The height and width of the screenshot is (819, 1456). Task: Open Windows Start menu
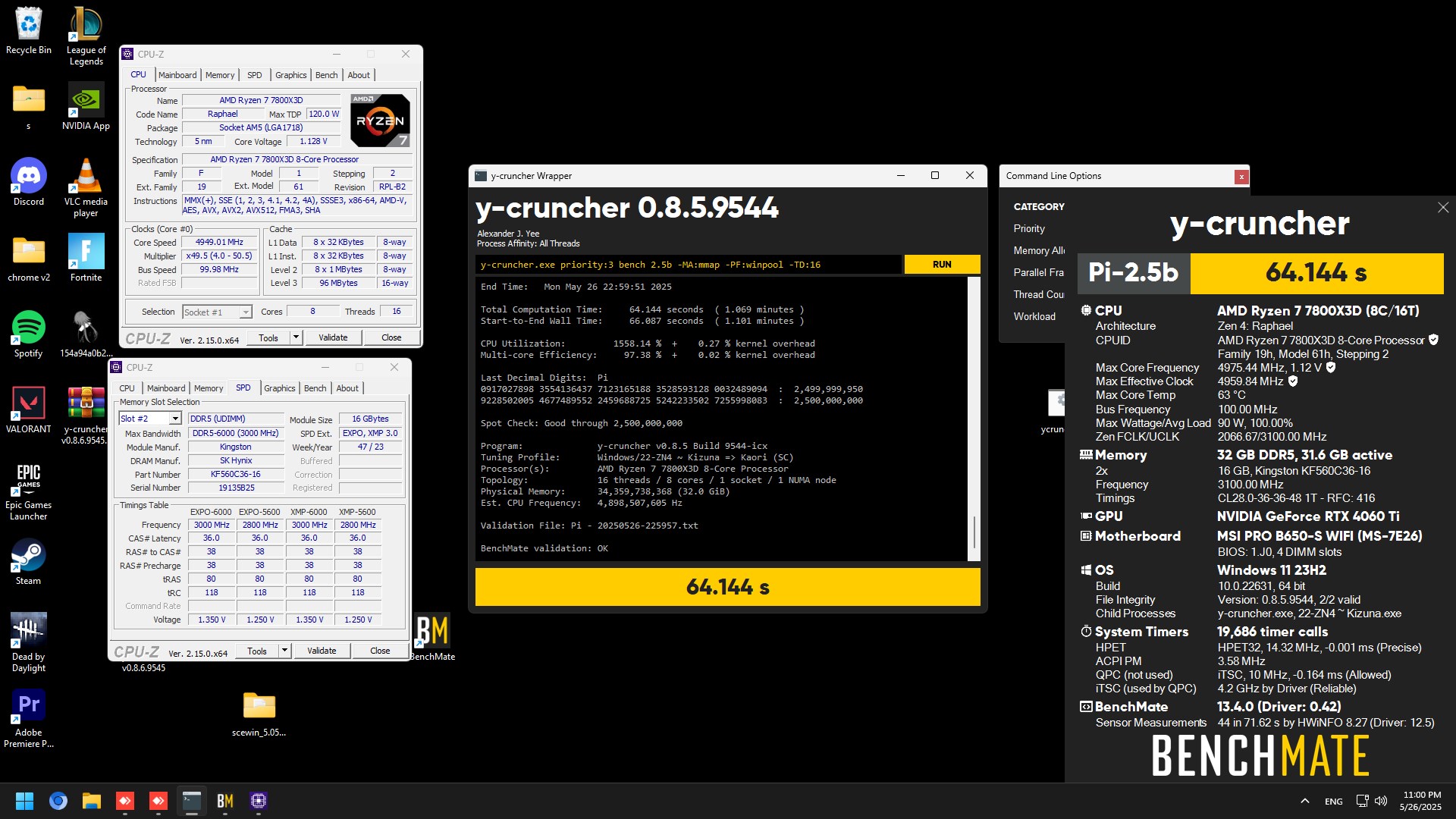click(24, 801)
